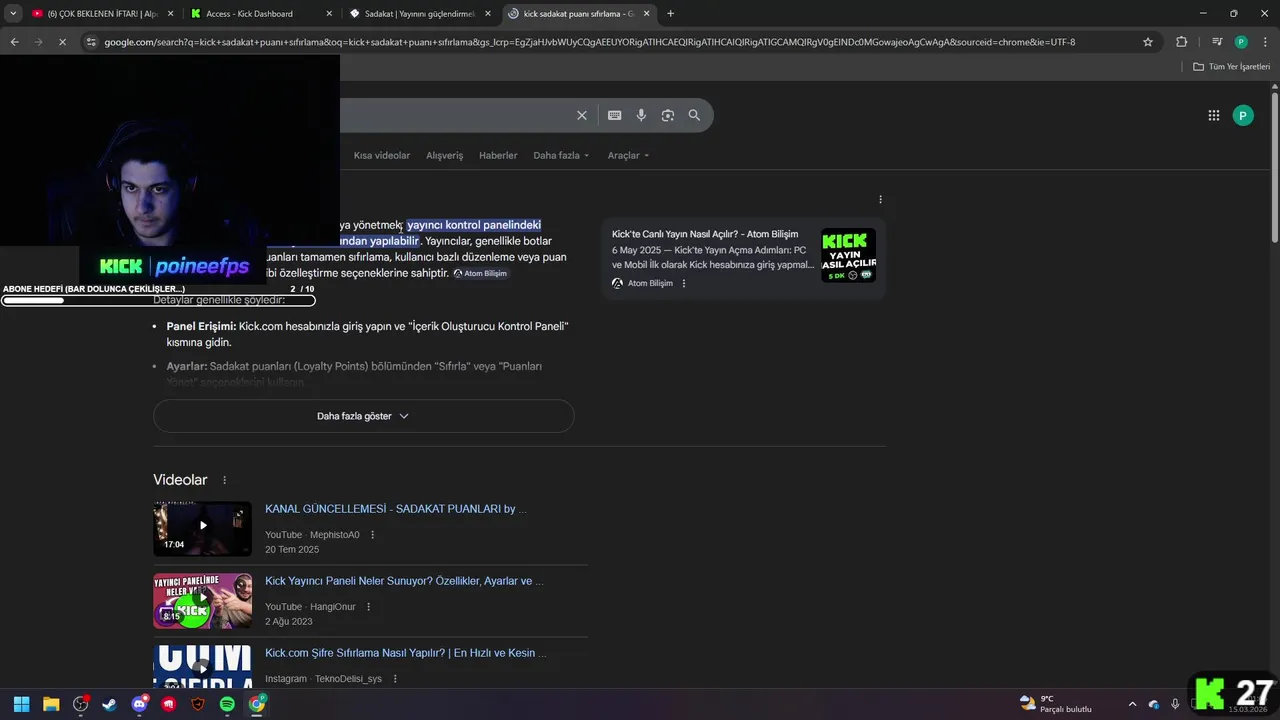The height and width of the screenshot is (720, 1280).
Task: Open Kick Yayıncı Paneli Neler Sunuyor link
Action: coord(404,581)
